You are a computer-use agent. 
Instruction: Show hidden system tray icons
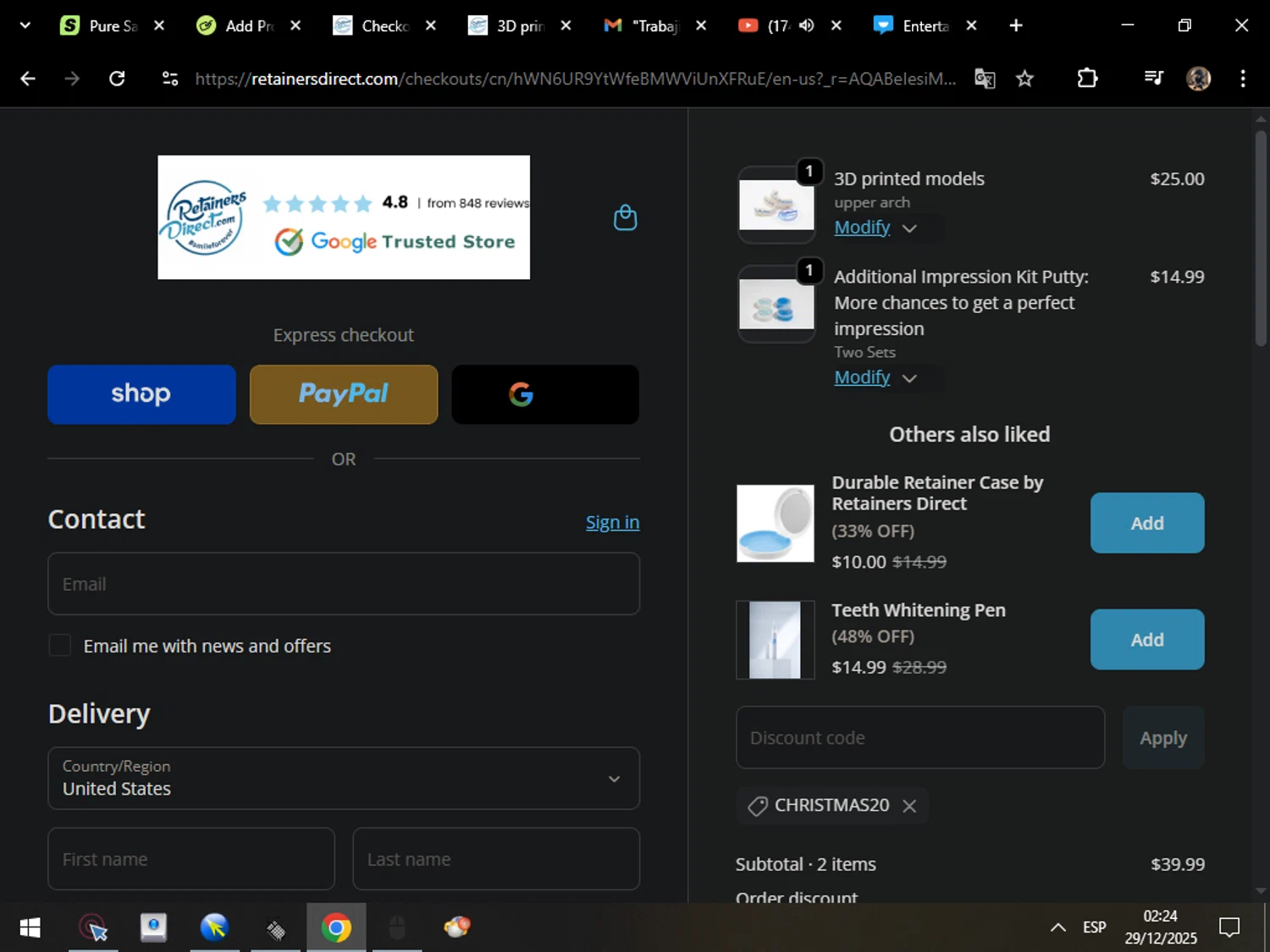1057,927
